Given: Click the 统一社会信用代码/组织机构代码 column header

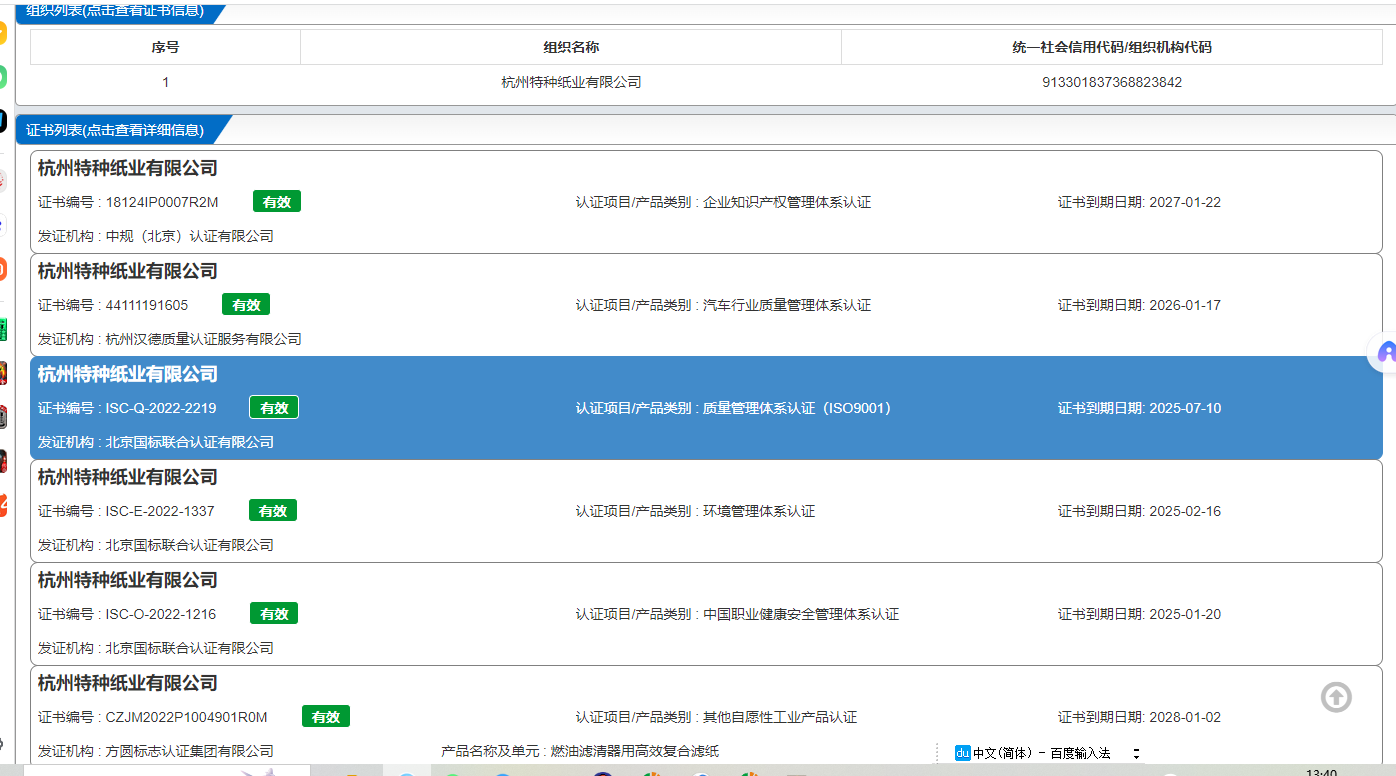Looking at the screenshot, I should pos(1112,47).
